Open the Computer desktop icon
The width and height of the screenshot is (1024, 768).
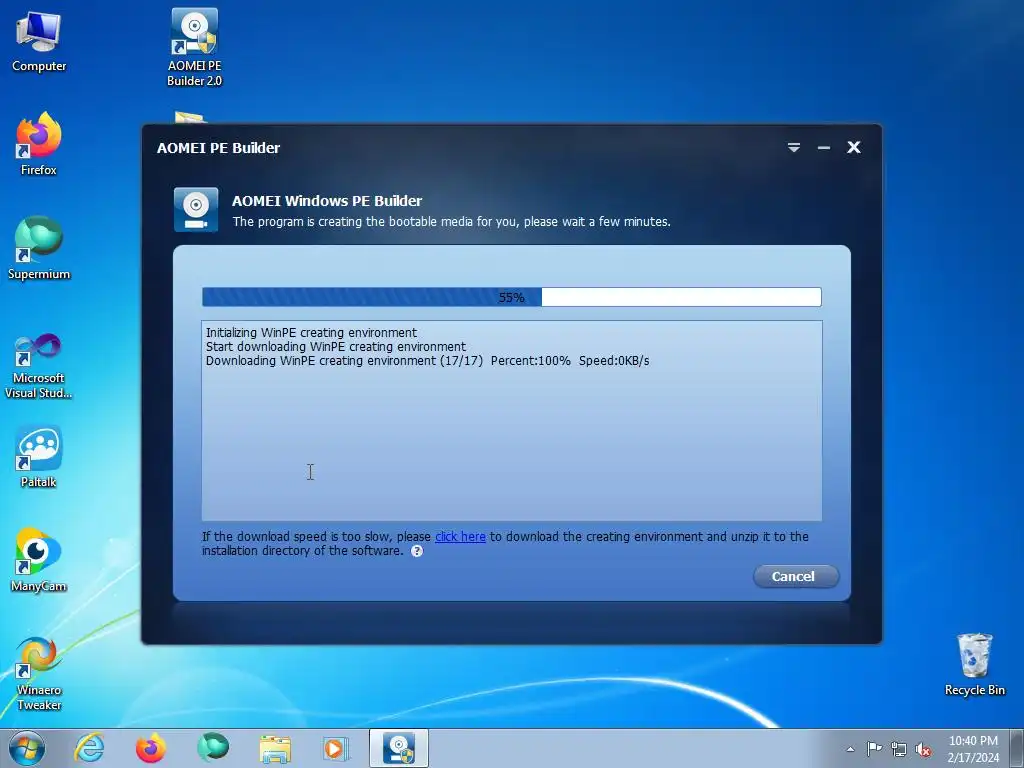pyautogui.click(x=39, y=41)
